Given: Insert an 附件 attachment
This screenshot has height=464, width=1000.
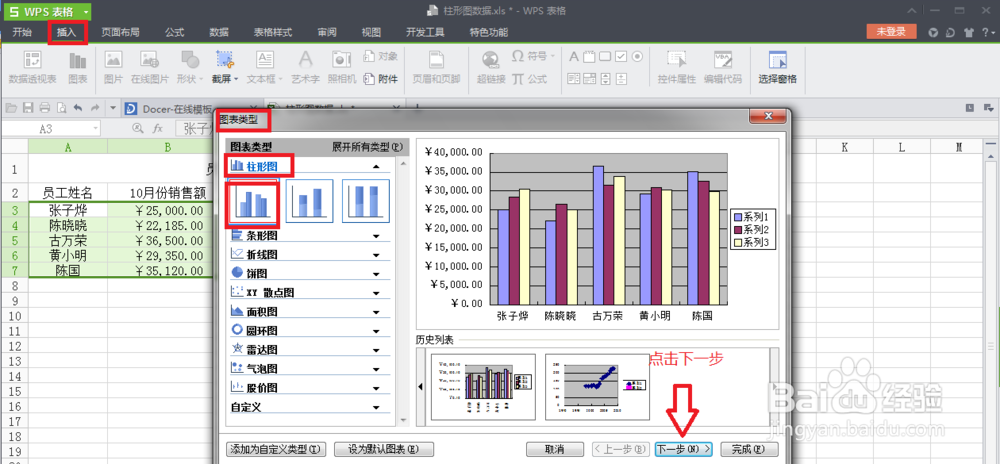Looking at the screenshot, I should 381,79.
